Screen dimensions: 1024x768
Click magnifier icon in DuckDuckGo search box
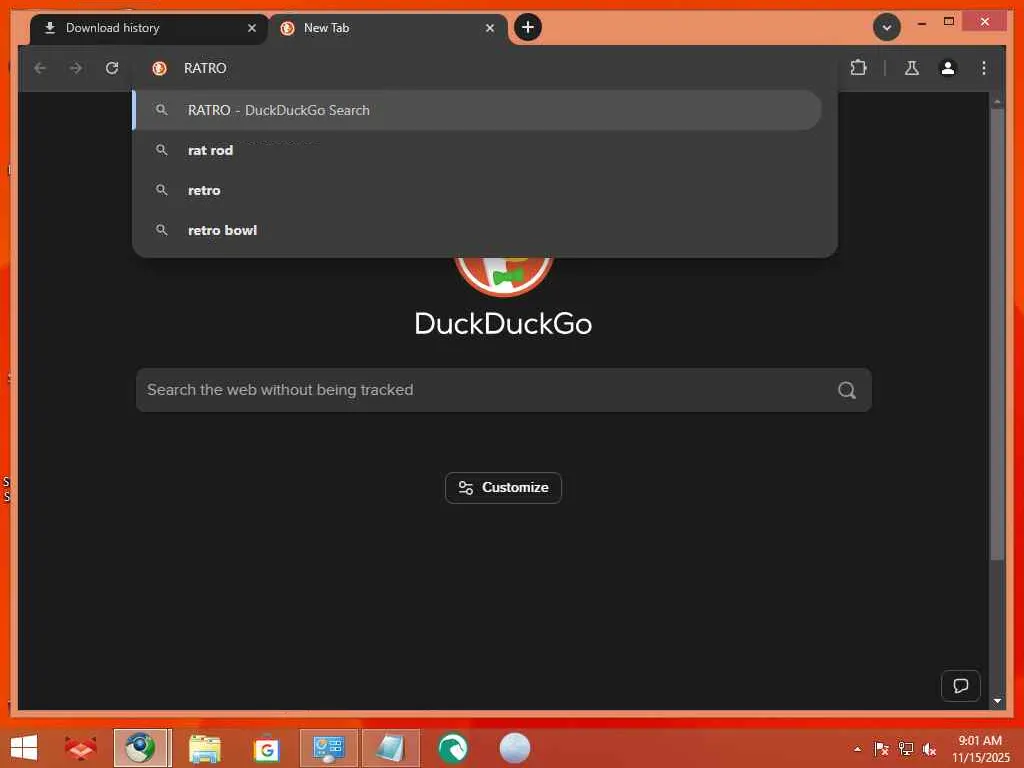pyautogui.click(x=847, y=390)
